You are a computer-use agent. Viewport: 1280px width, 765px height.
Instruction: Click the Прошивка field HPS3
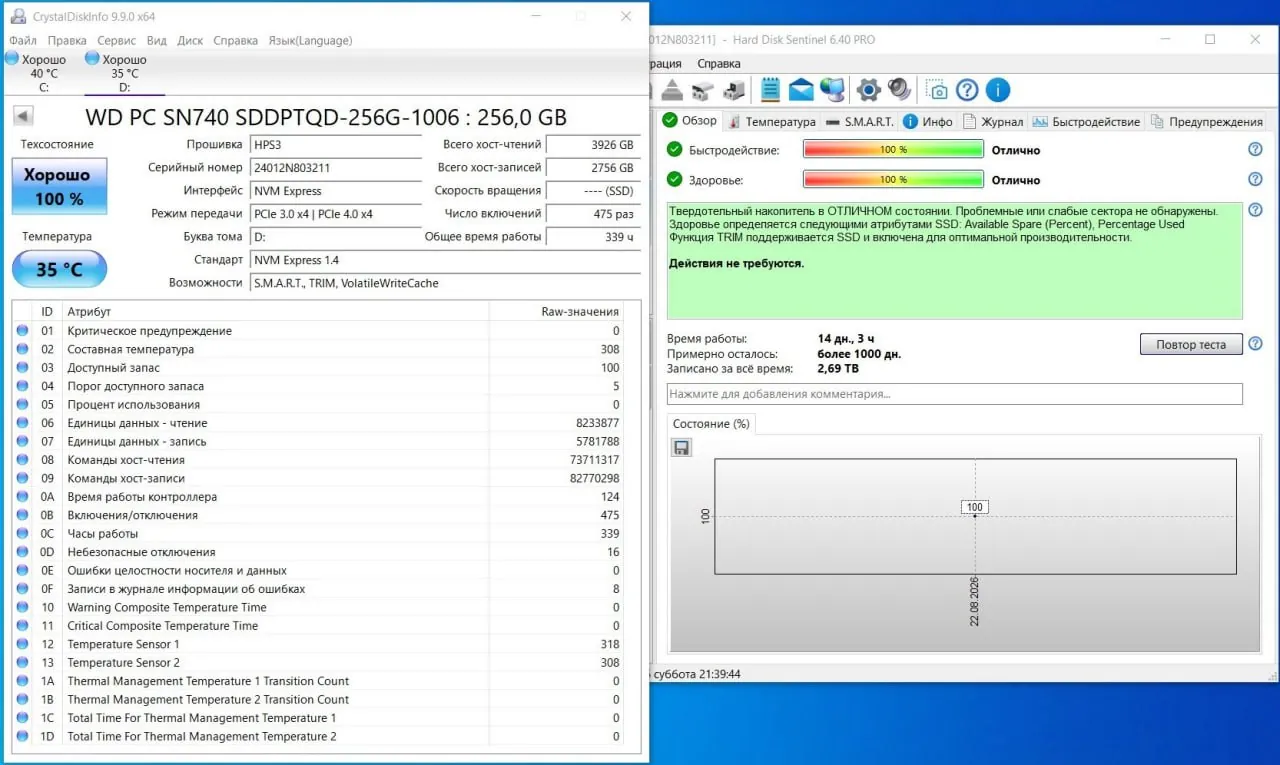click(335, 145)
